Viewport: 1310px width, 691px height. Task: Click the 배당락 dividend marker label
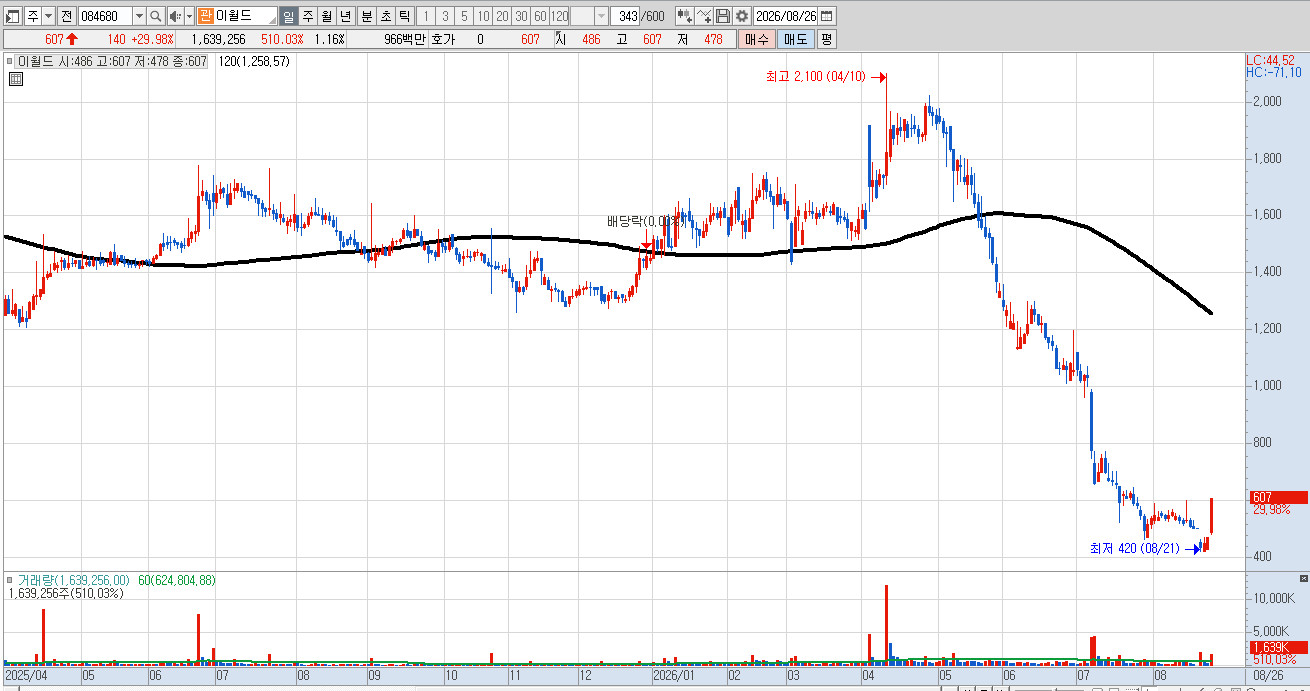click(x=648, y=221)
